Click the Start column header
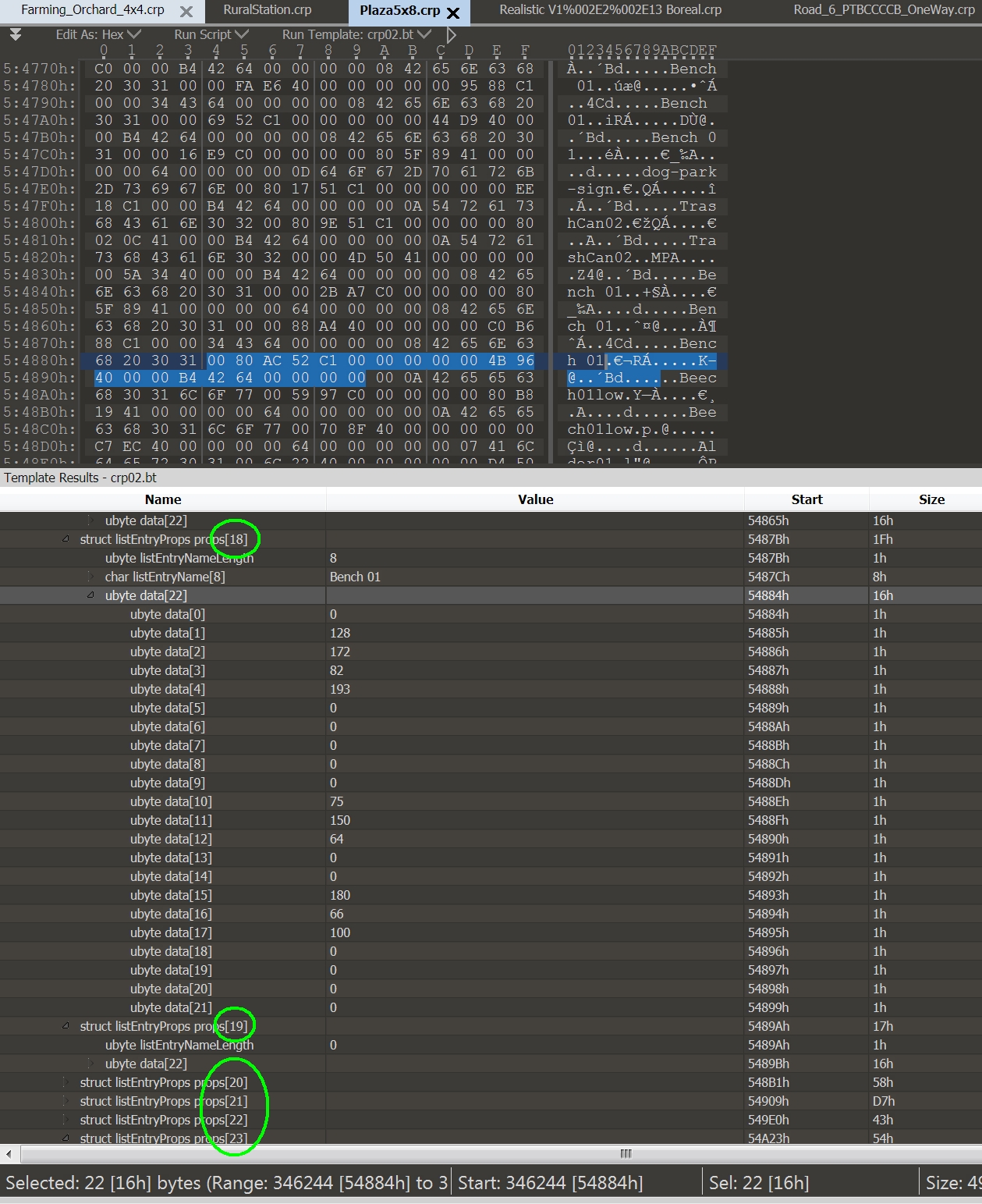 (x=807, y=499)
